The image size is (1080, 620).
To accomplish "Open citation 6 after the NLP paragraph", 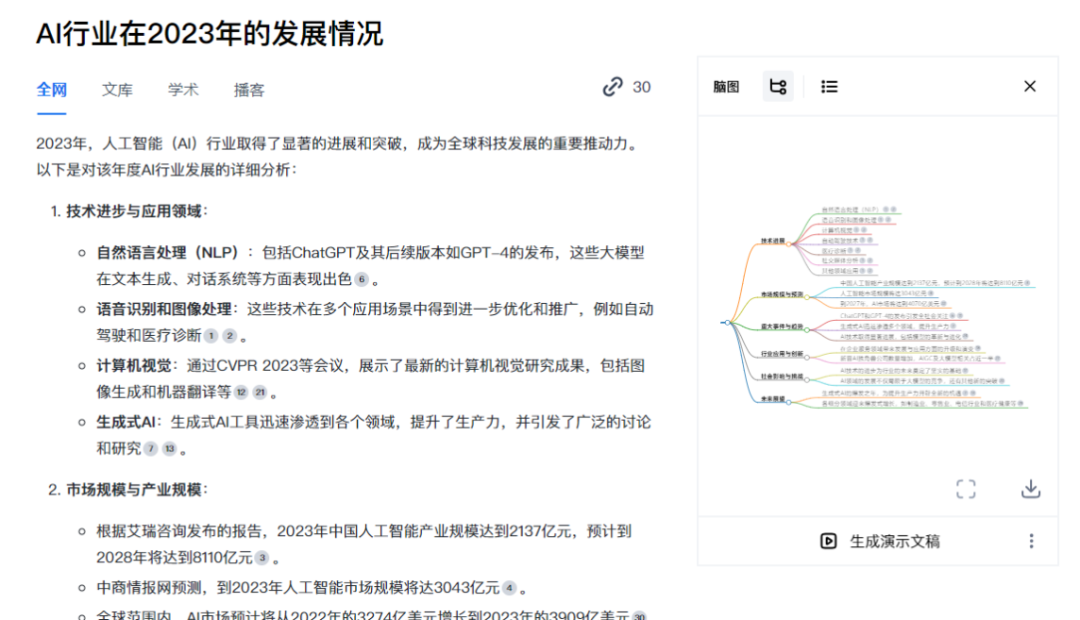I will click(x=361, y=280).
